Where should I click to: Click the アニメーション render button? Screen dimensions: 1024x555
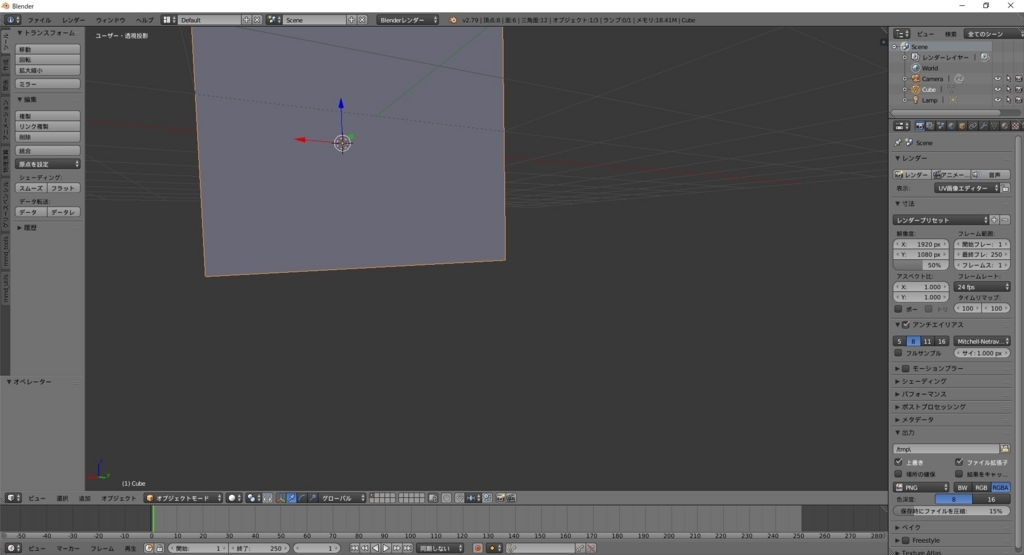(x=950, y=174)
